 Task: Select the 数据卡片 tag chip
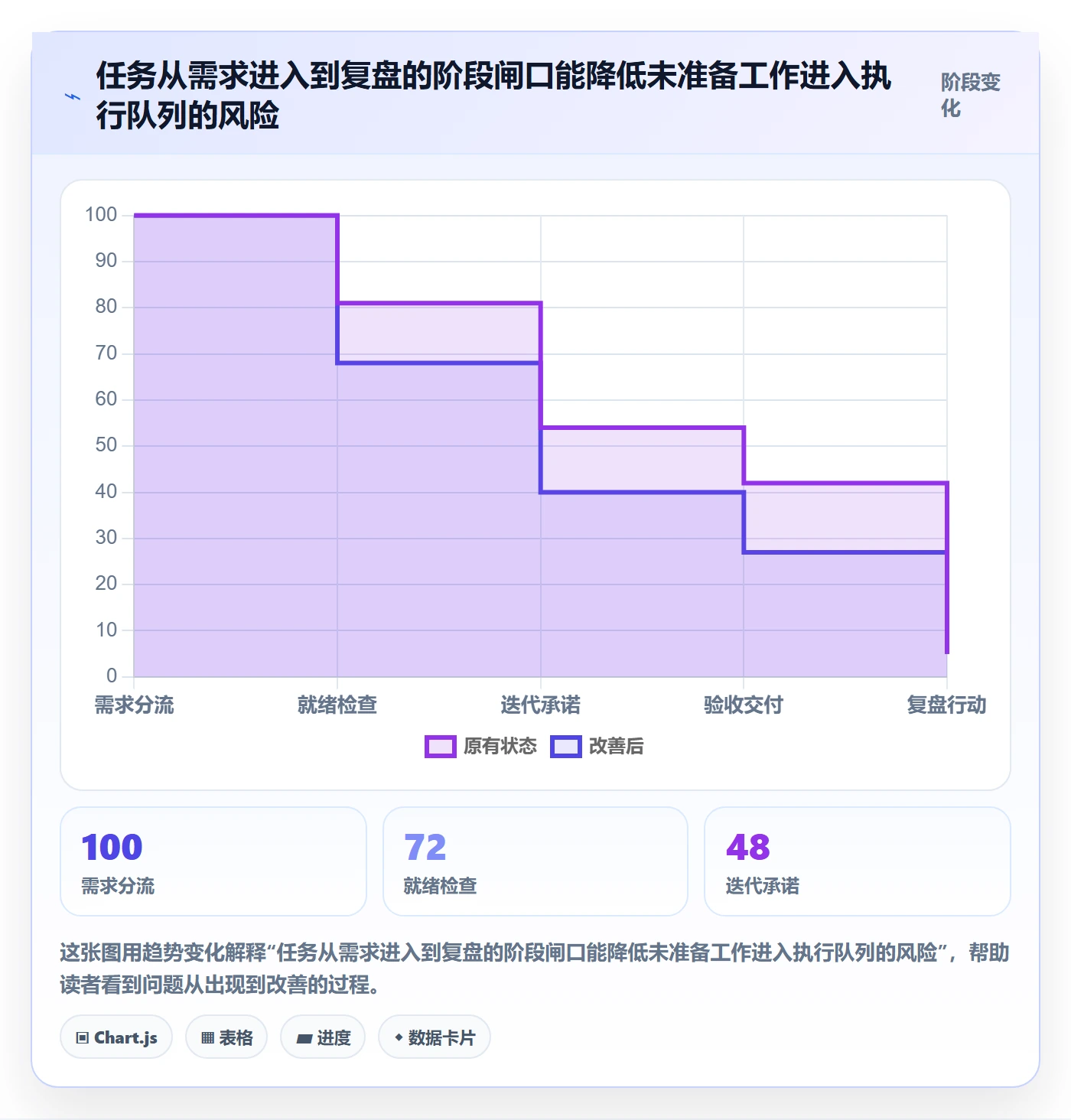435,1037
